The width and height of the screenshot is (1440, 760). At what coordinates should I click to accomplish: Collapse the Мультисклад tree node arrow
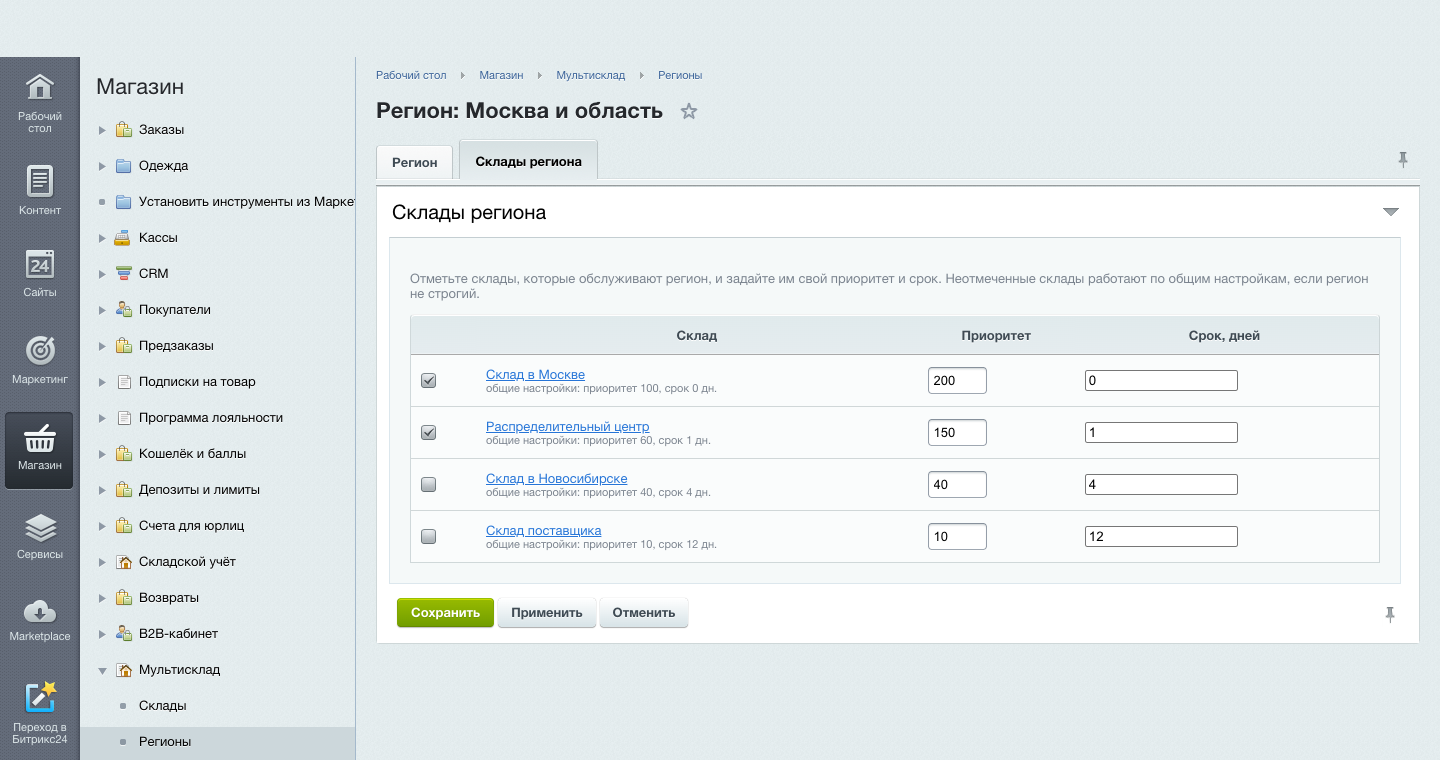[x=102, y=670]
